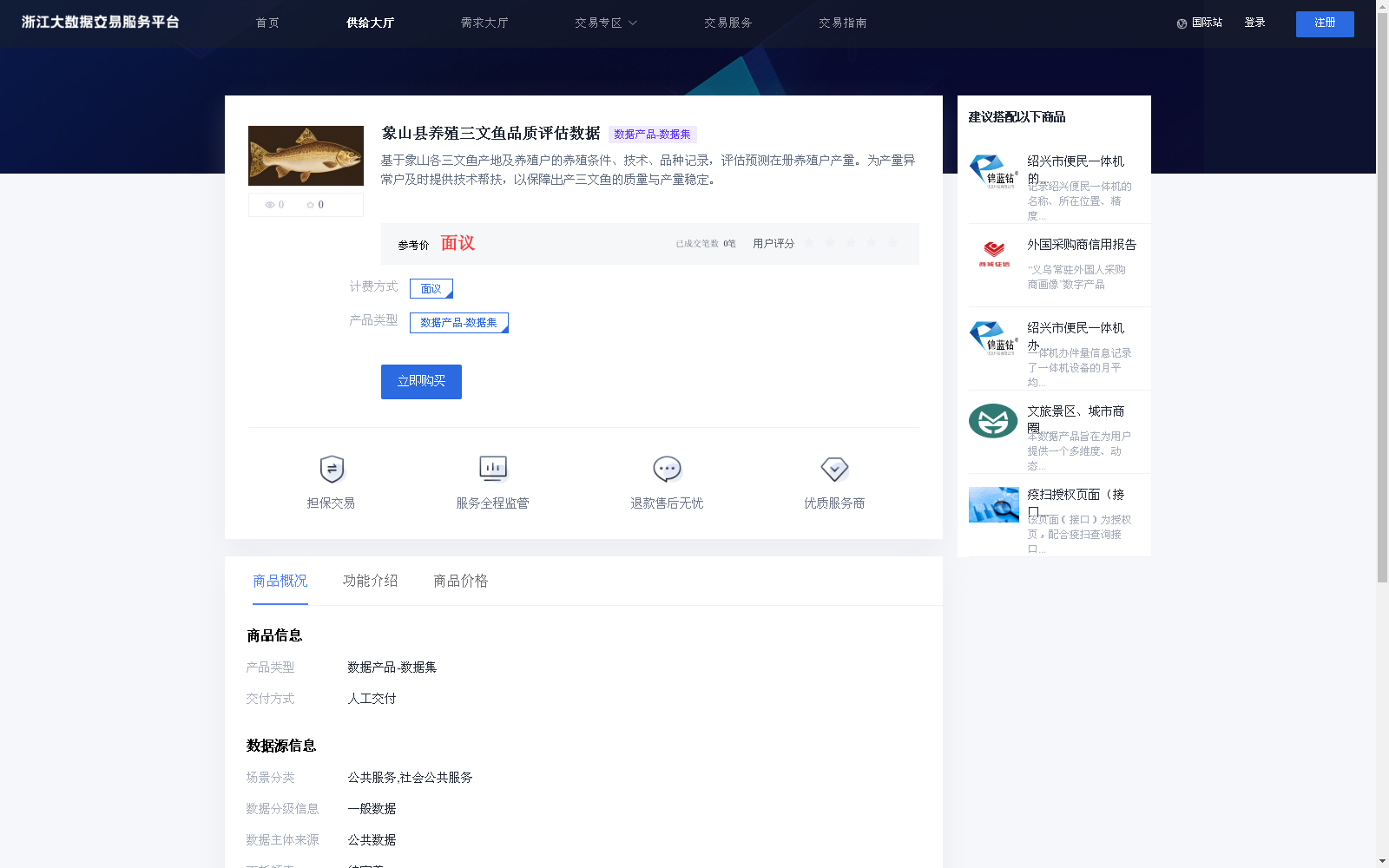Select the 数据产品-数据集 product type option
The image size is (1389, 868).
[459, 323]
